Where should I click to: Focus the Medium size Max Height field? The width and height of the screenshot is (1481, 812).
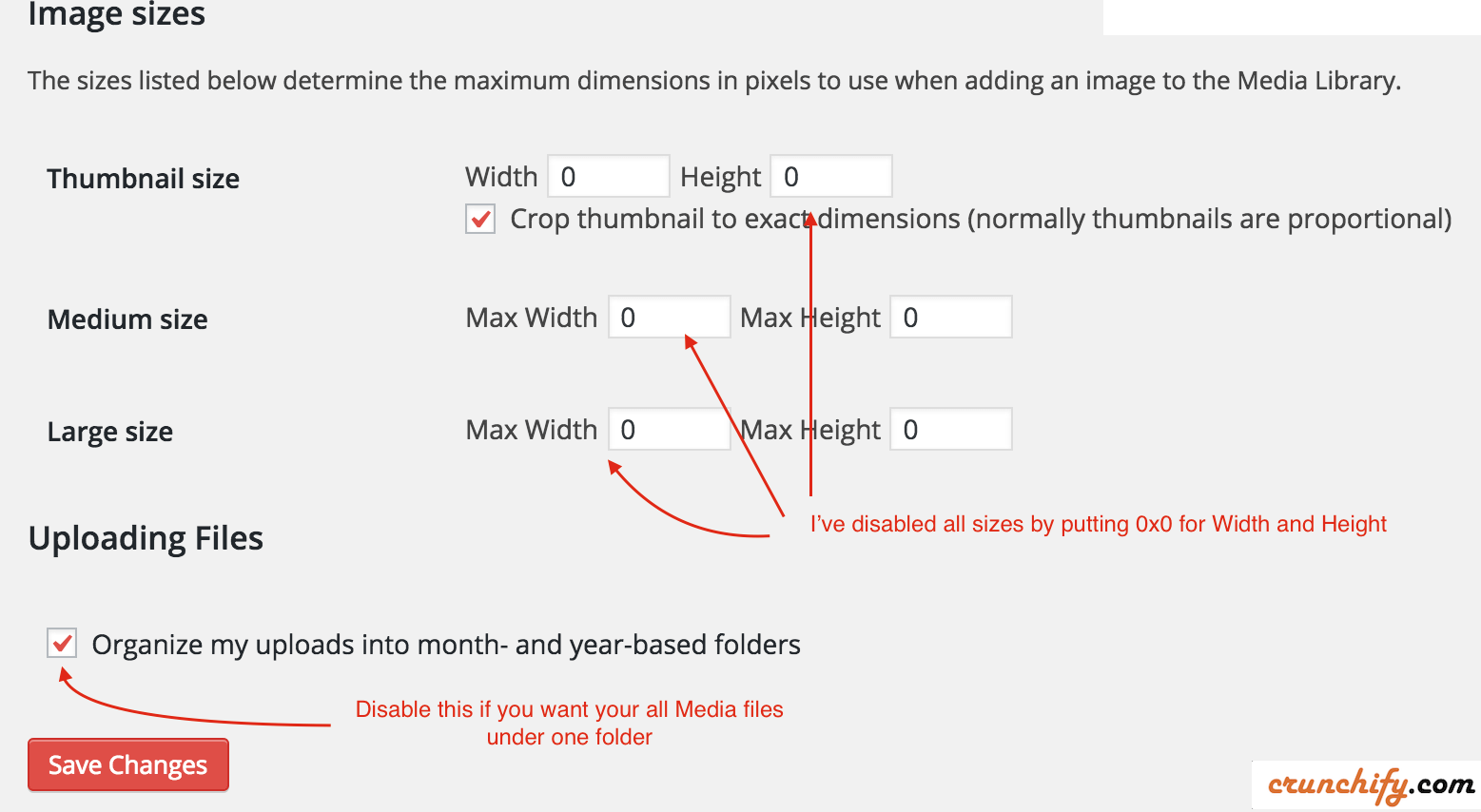[951, 318]
